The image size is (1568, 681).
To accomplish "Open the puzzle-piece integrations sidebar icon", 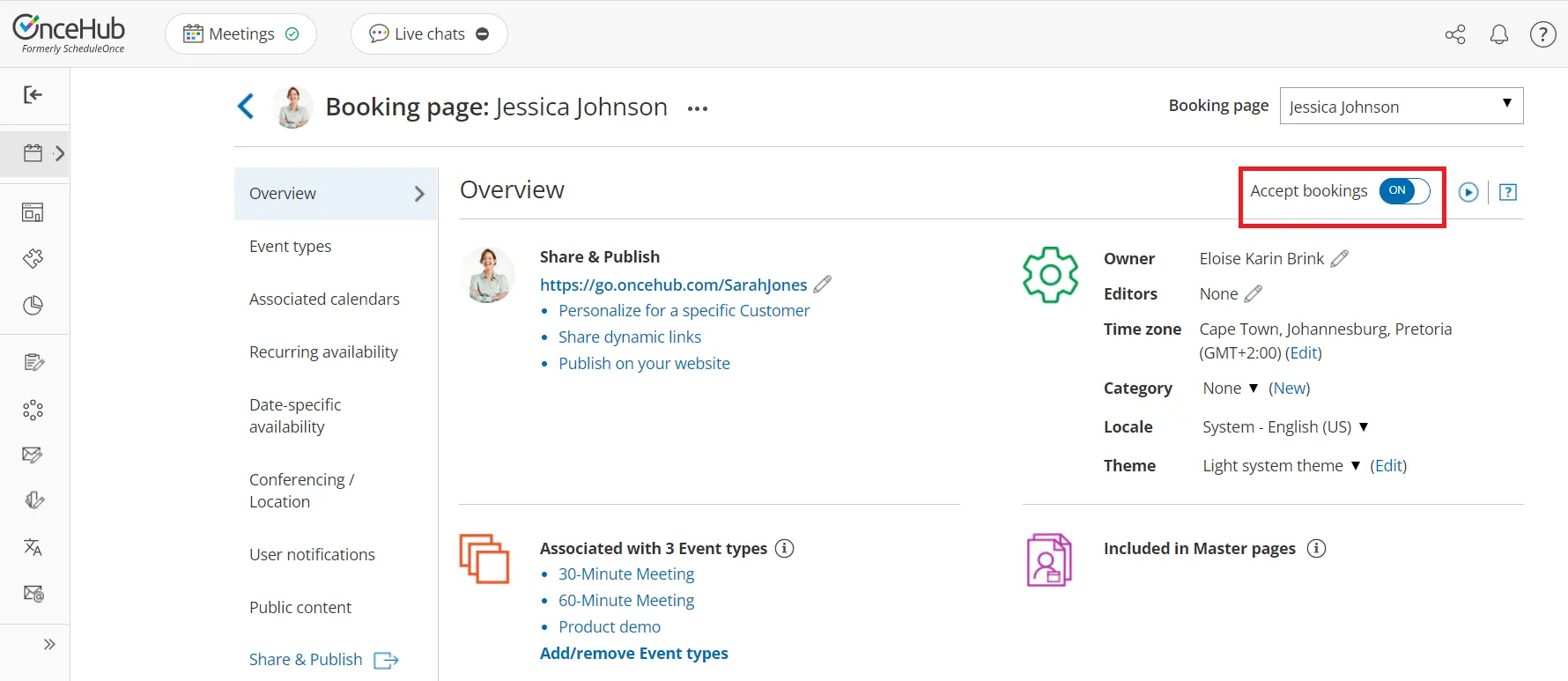I will [33, 258].
